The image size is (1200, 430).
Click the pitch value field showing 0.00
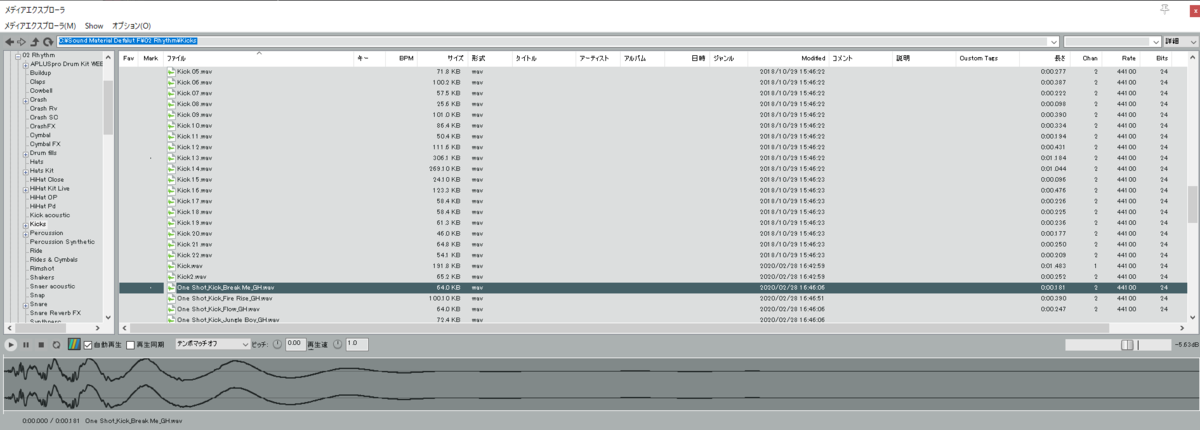coord(295,343)
